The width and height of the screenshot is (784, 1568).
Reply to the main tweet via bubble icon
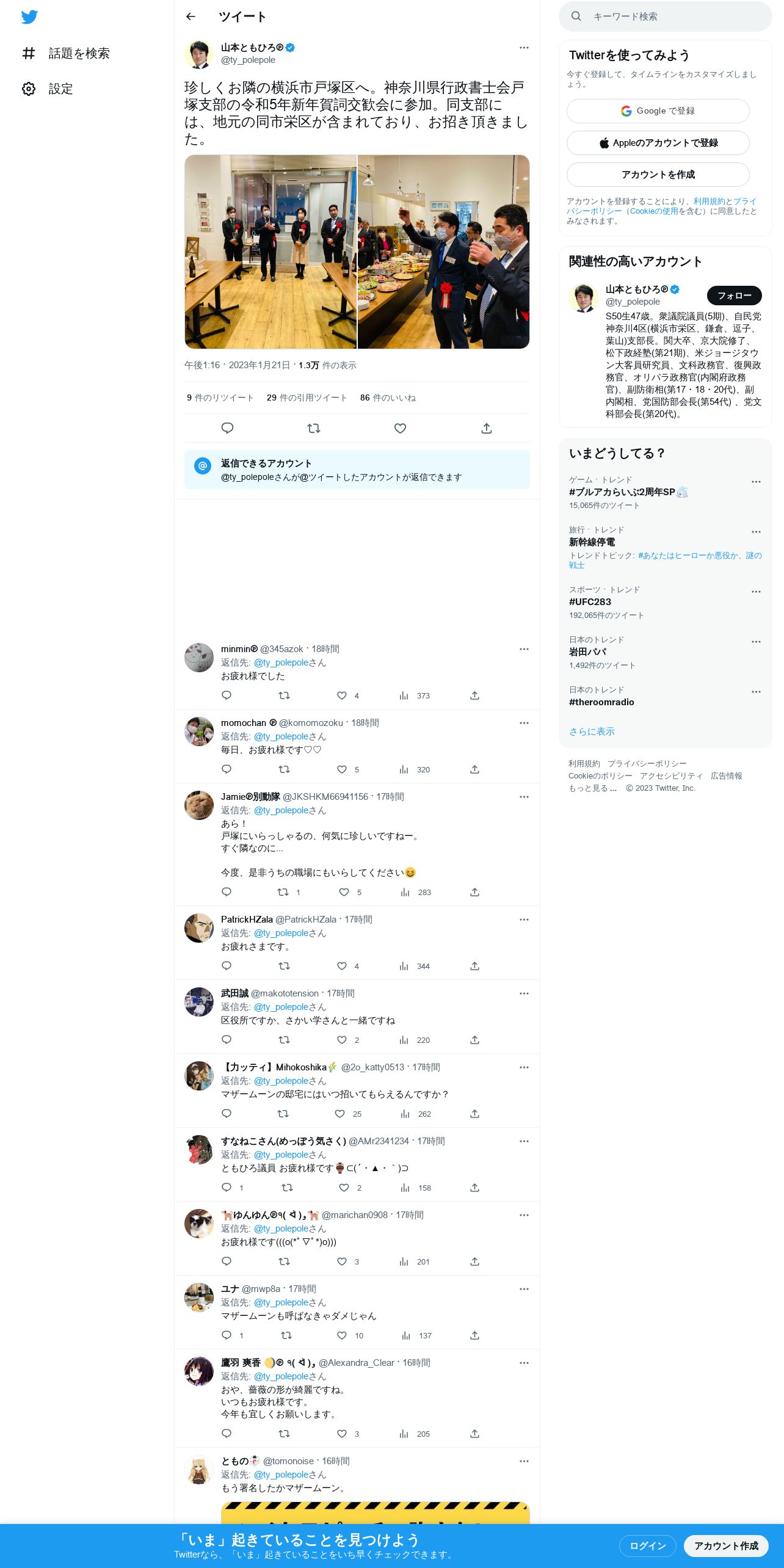pyautogui.click(x=227, y=428)
